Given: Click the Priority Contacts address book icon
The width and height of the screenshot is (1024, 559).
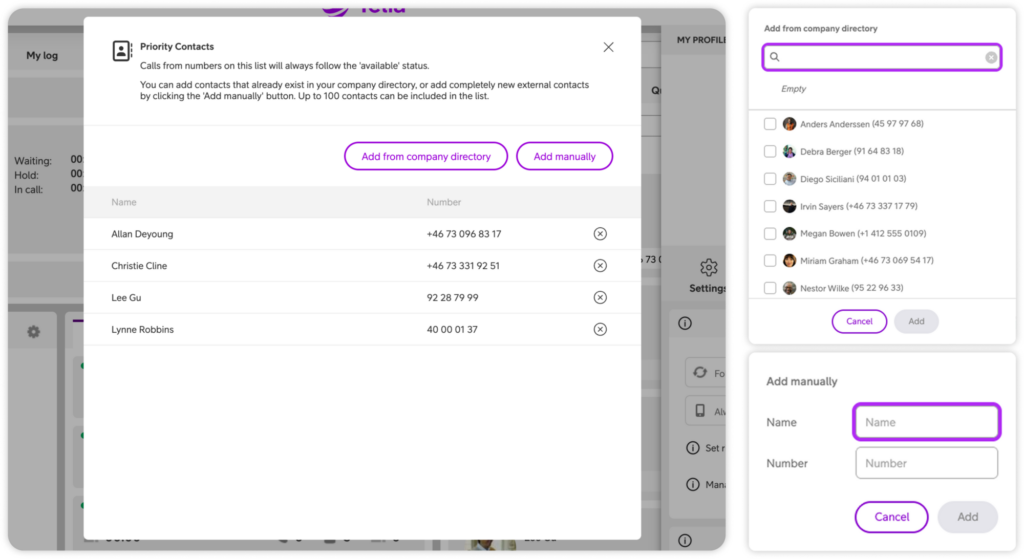Looking at the screenshot, I should coord(122,52).
